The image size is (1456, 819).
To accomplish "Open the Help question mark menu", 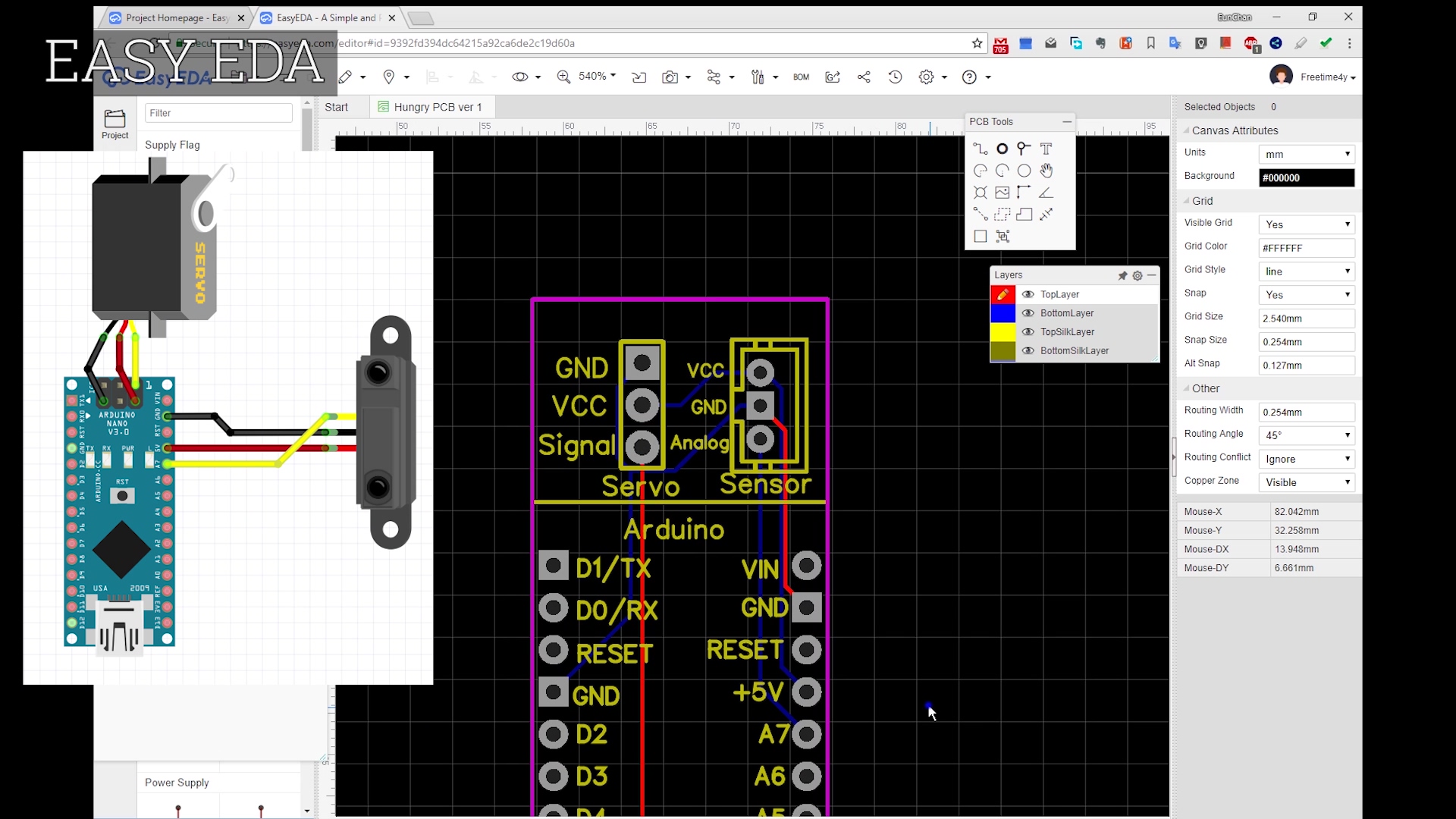I will [x=975, y=77].
